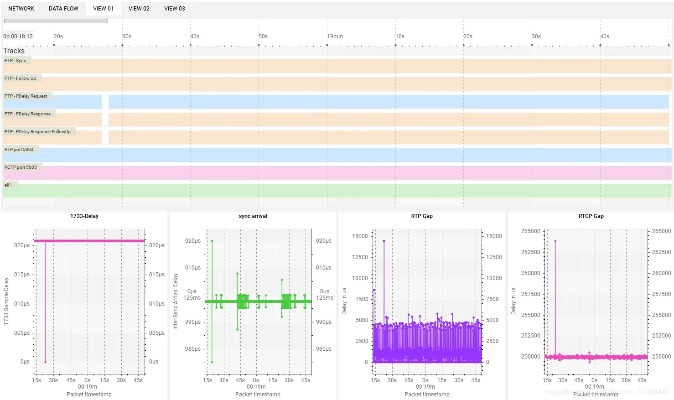Switch to the NETWORK tab
This screenshot has width=674, height=400.
click(x=23, y=7)
